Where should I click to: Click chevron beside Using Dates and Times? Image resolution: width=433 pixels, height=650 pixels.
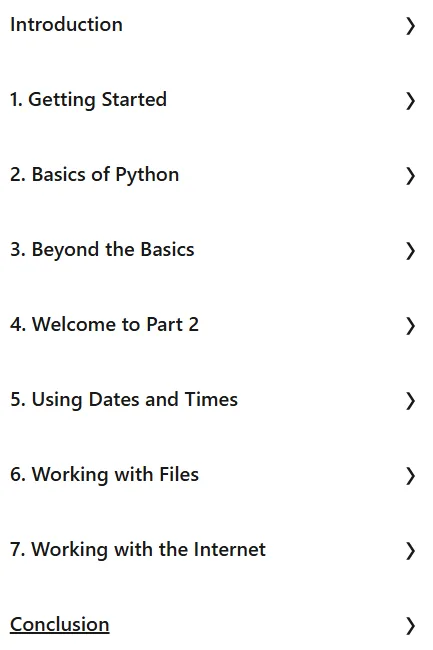coord(410,401)
